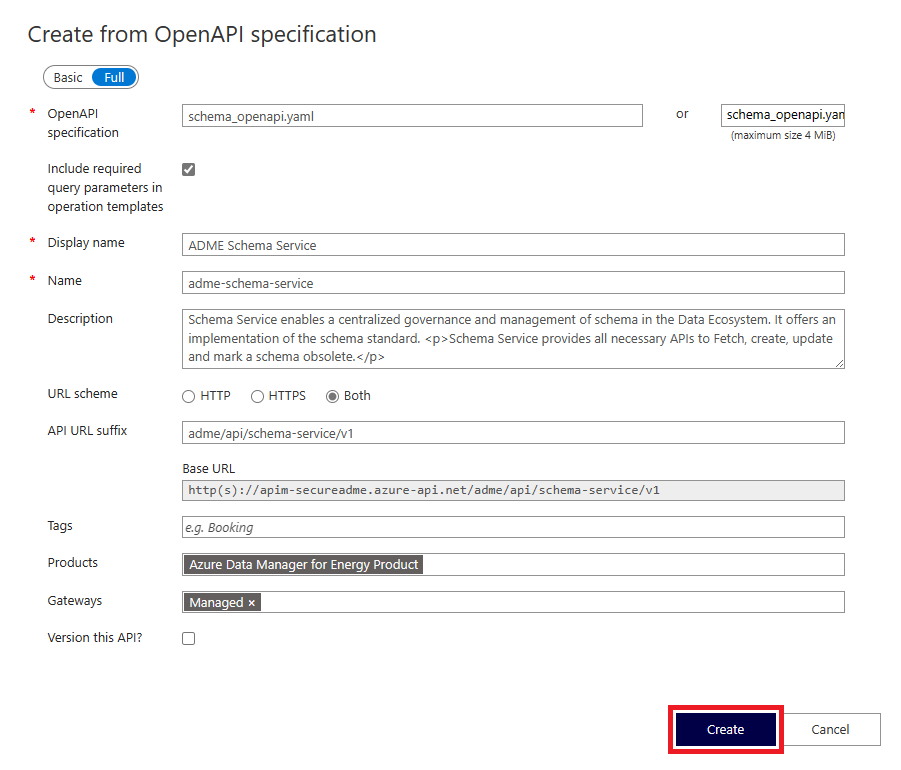This screenshot has height=770, width=901.
Task: Select the HTTPS URL scheme
Action: (257, 396)
